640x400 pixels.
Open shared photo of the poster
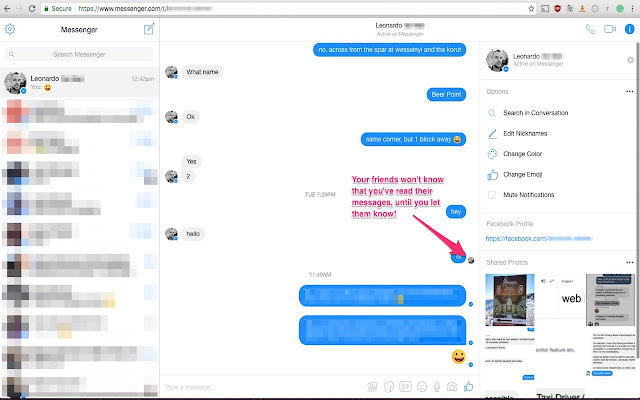(x=509, y=300)
